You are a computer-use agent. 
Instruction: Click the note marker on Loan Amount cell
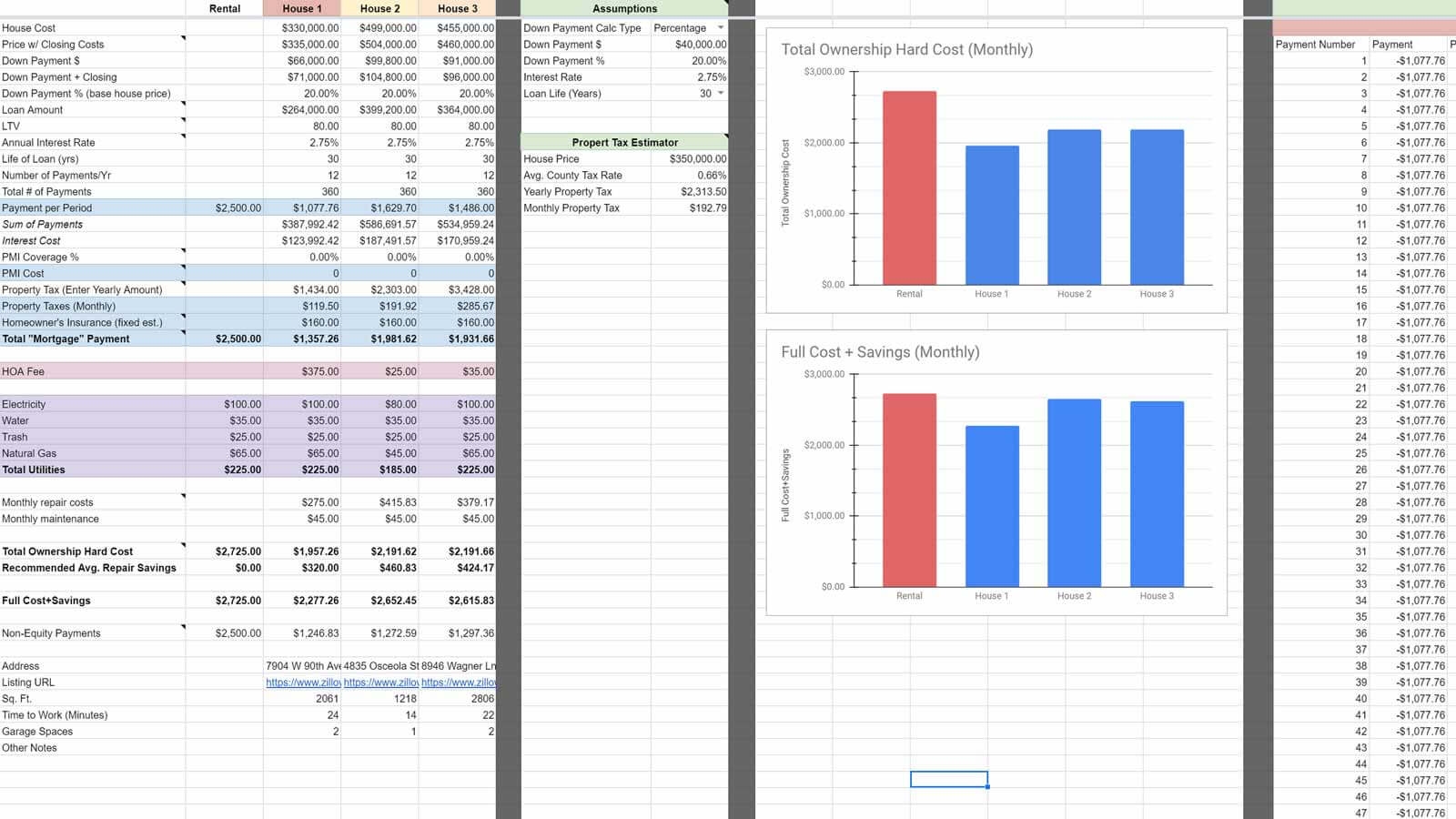184,105
